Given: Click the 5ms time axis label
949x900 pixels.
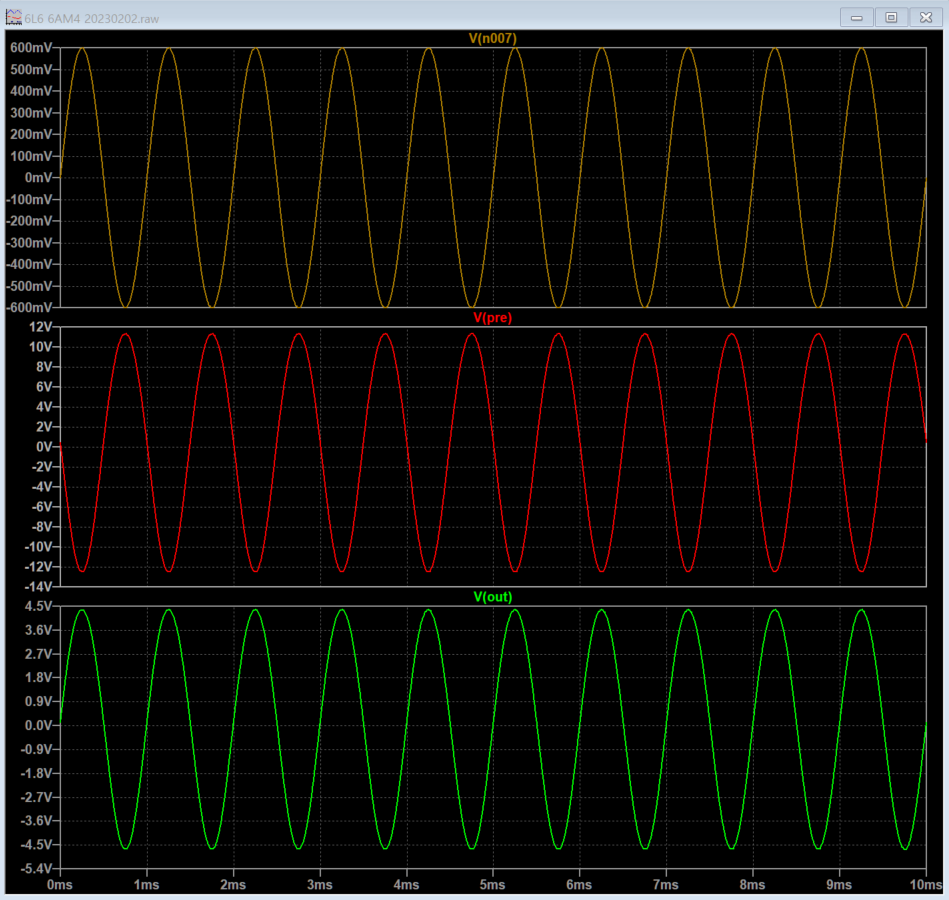Looking at the screenshot, I should pyautogui.click(x=493, y=885).
